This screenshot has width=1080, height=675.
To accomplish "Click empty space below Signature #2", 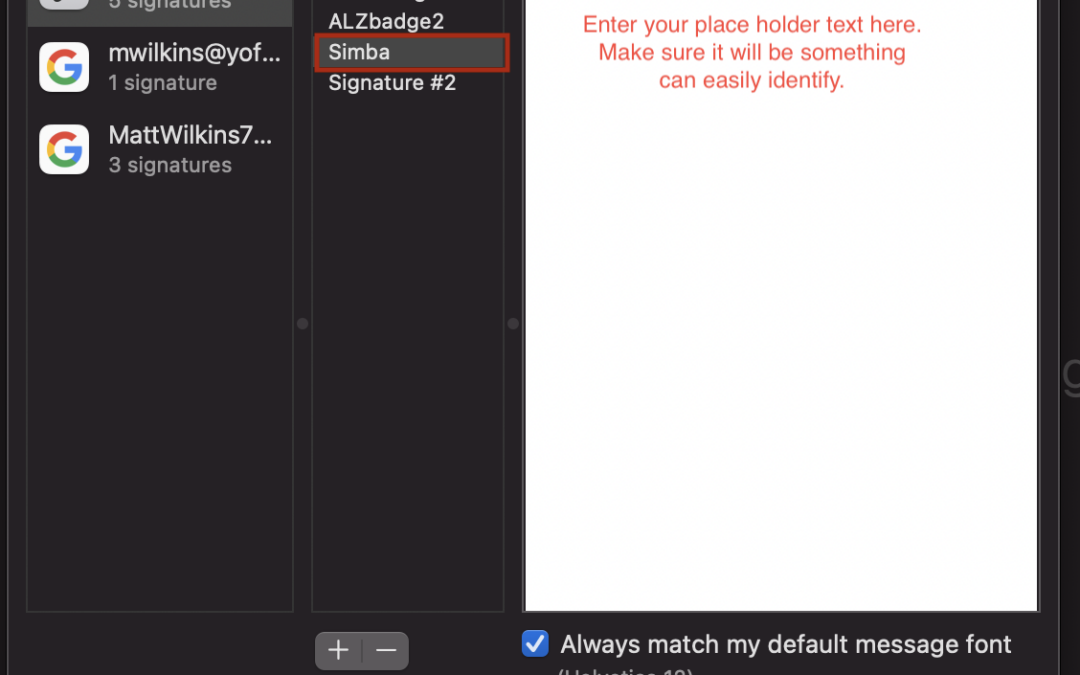I will pos(408,350).
